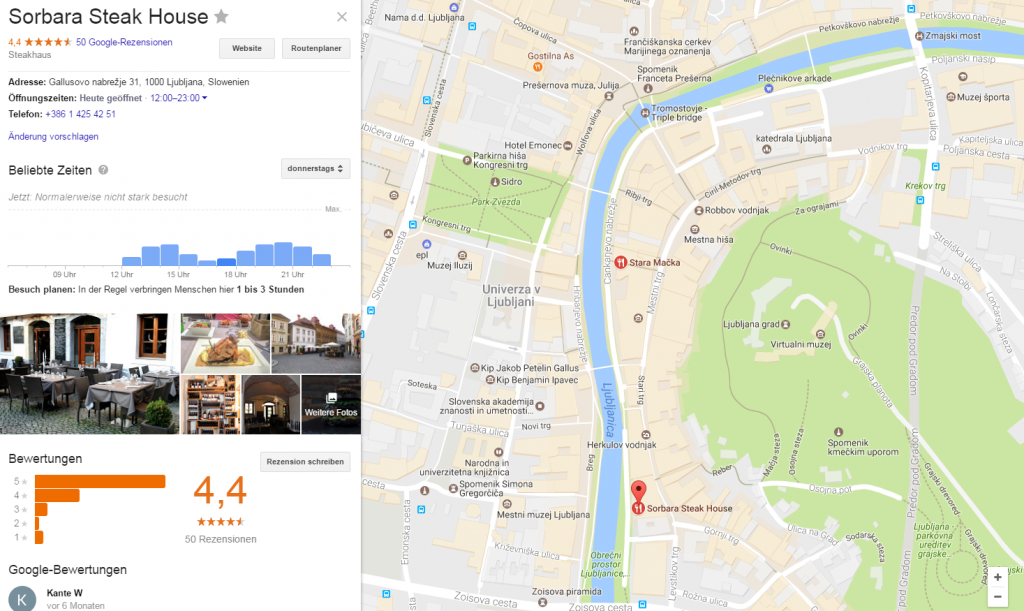Click Plečnikove arkade shopping marker
Viewport: 1024px width, 611px height.
(x=769, y=88)
